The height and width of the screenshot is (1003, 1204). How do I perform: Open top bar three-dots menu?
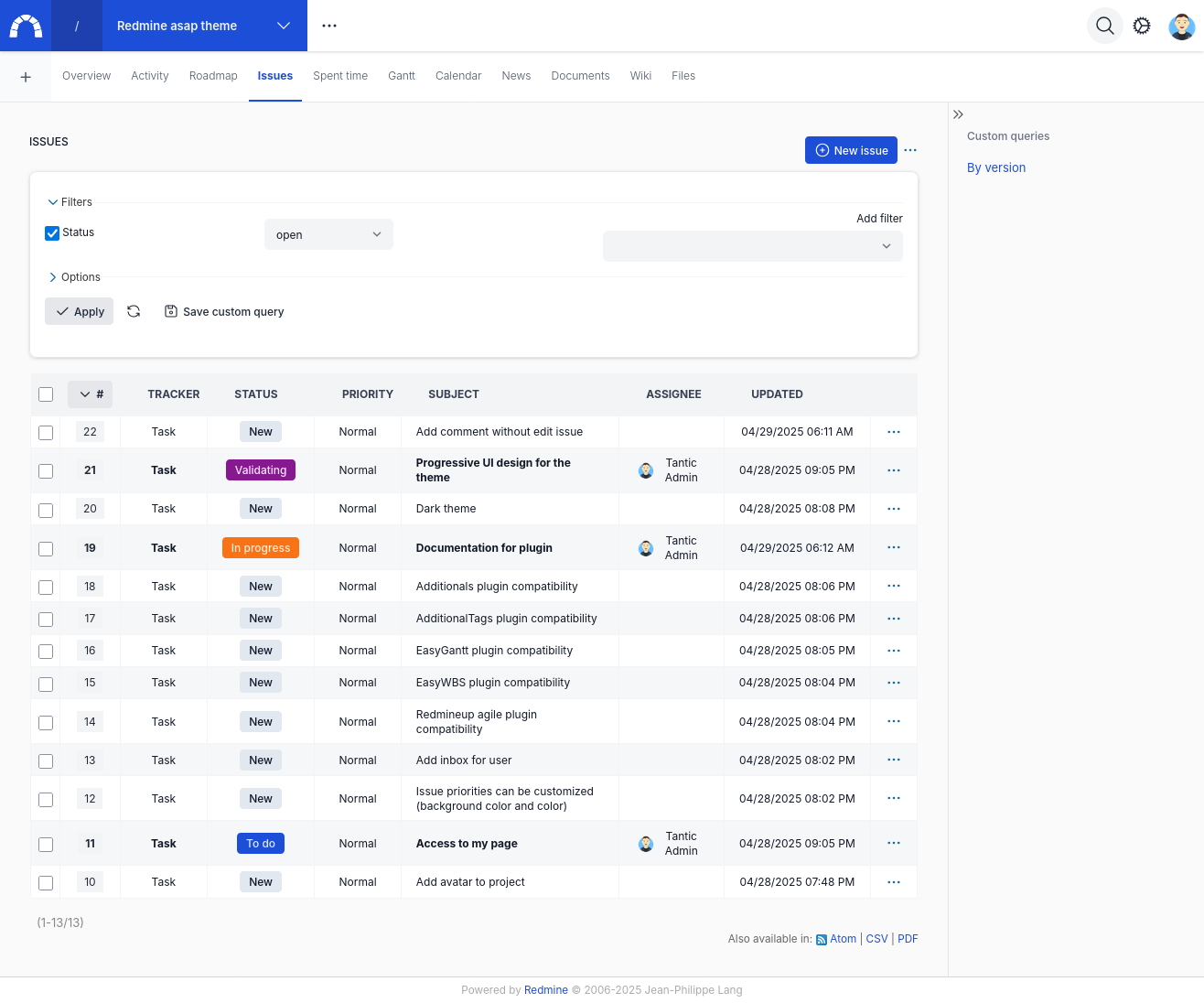pos(329,26)
